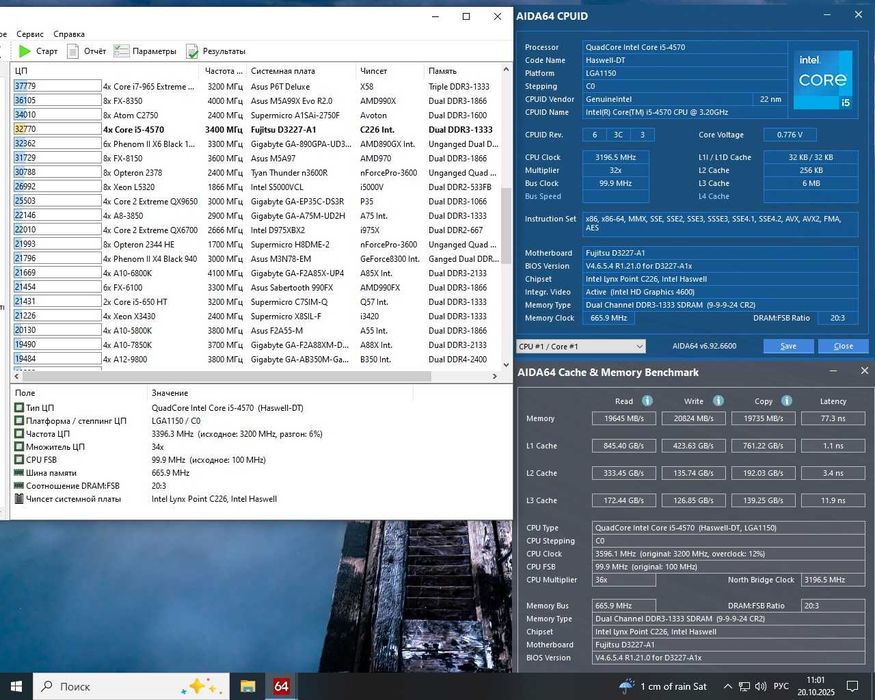Select the 8x Atom C2750 row
The width and height of the screenshot is (875, 700).
[256, 115]
